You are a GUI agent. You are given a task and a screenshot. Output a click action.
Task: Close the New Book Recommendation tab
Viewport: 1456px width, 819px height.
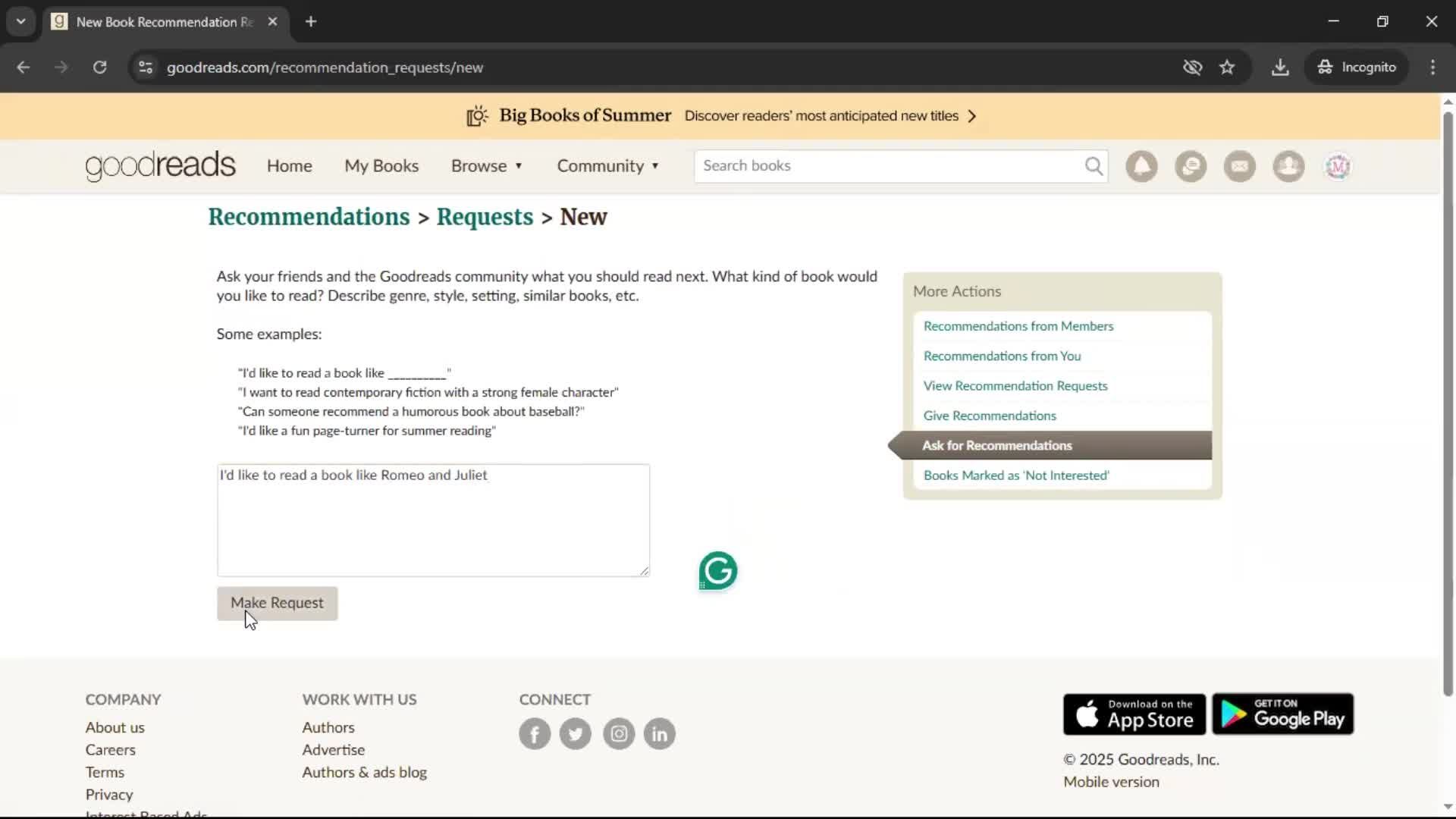click(x=272, y=21)
